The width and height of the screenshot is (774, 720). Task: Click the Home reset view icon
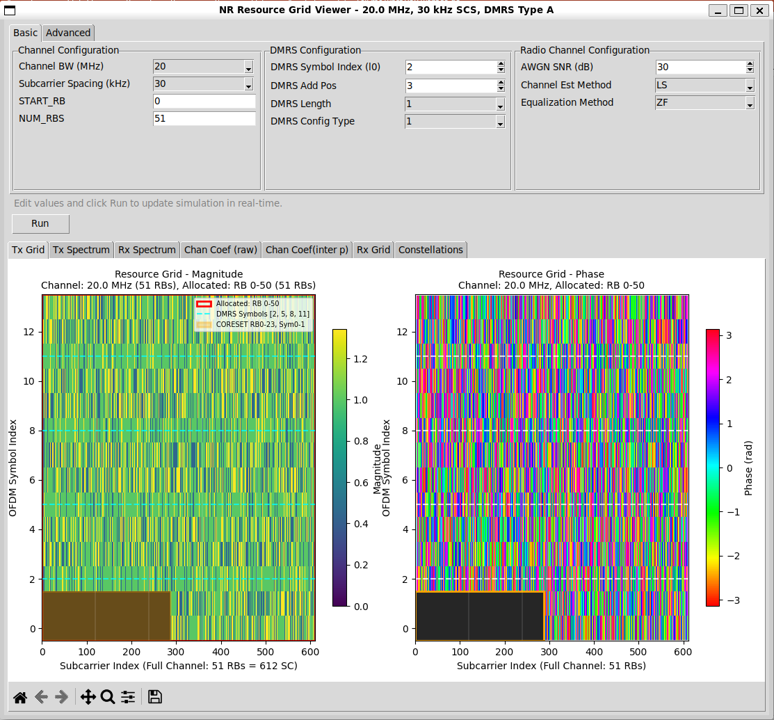[20, 697]
